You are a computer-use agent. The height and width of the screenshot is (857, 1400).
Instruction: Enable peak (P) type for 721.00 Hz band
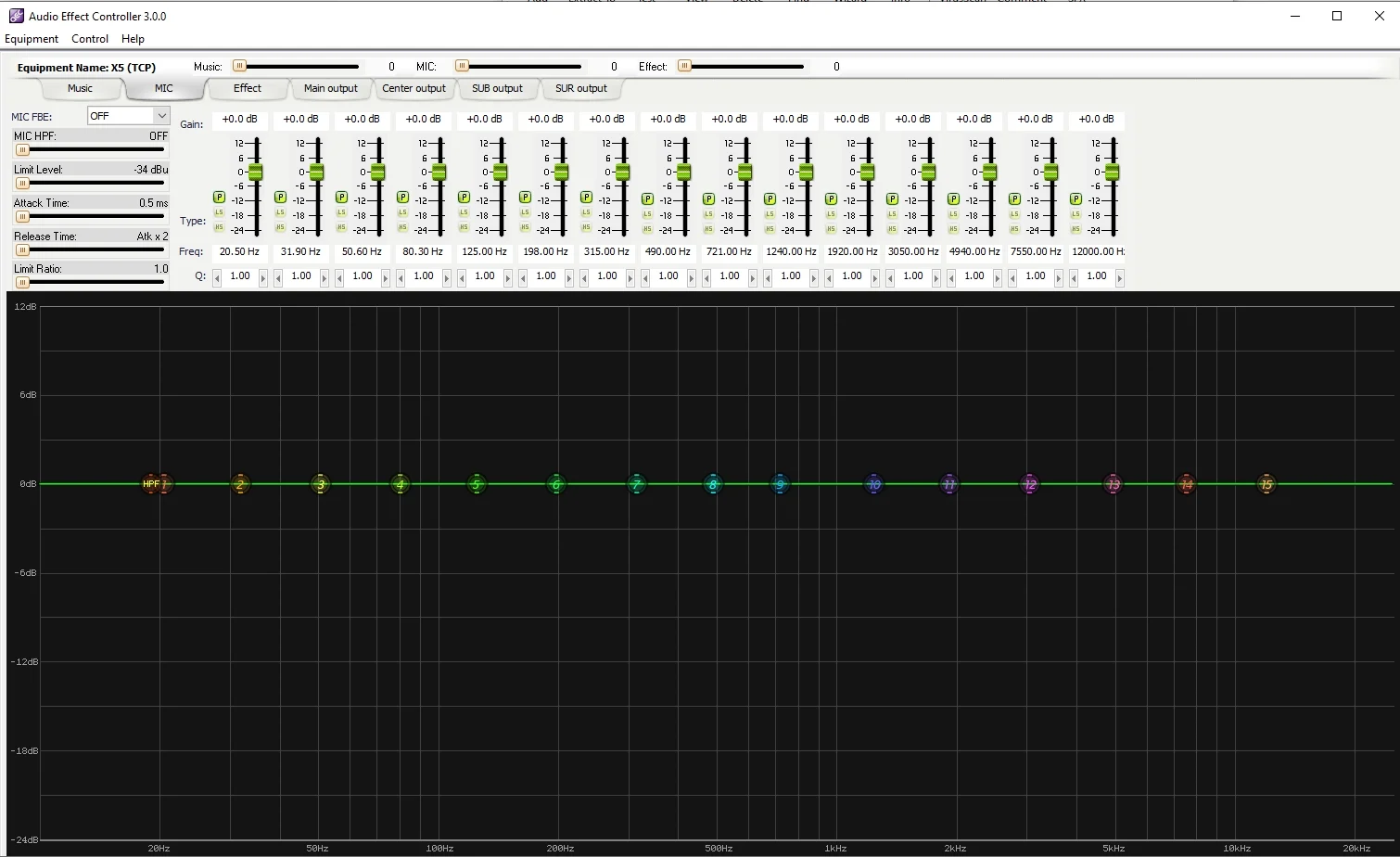[708, 198]
